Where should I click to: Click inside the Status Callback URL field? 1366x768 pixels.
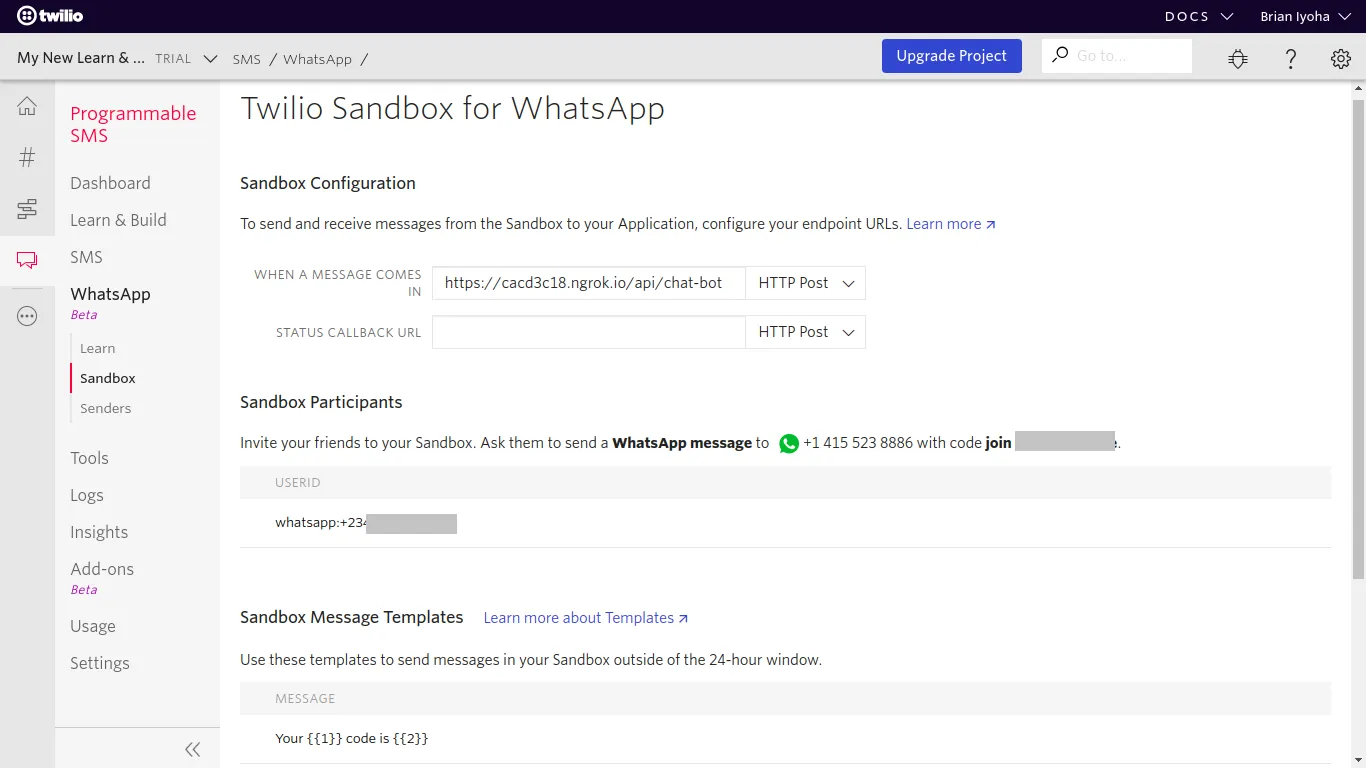click(x=588, y=331)
